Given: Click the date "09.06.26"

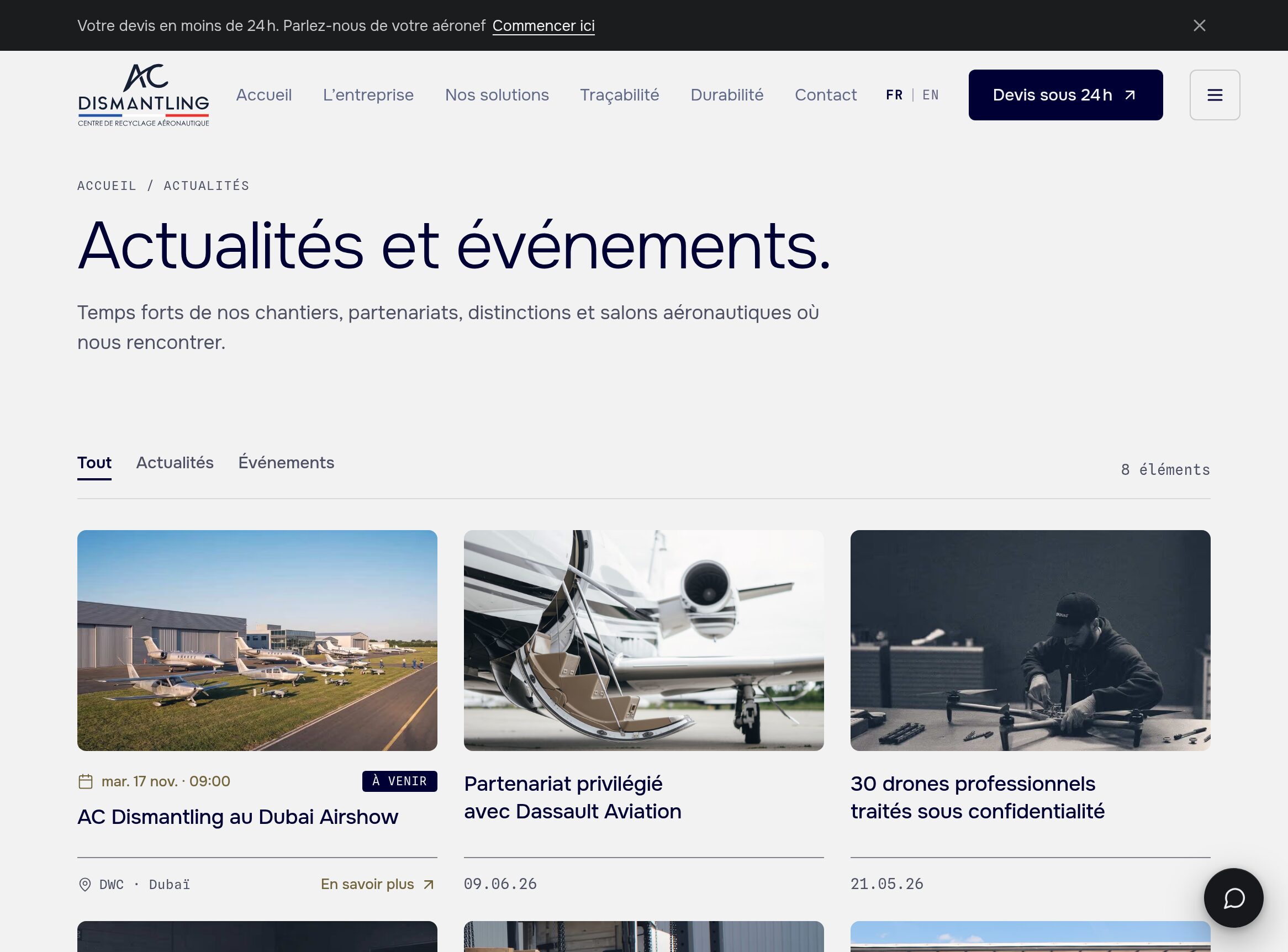Looking at the screenshot, I should [500, 884].
